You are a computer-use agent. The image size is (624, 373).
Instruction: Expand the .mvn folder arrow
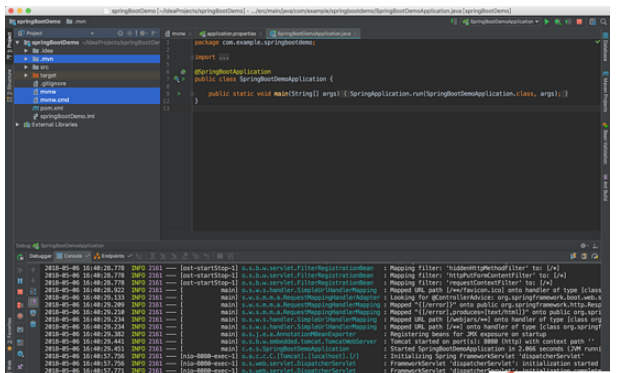(x=26, y=59)
